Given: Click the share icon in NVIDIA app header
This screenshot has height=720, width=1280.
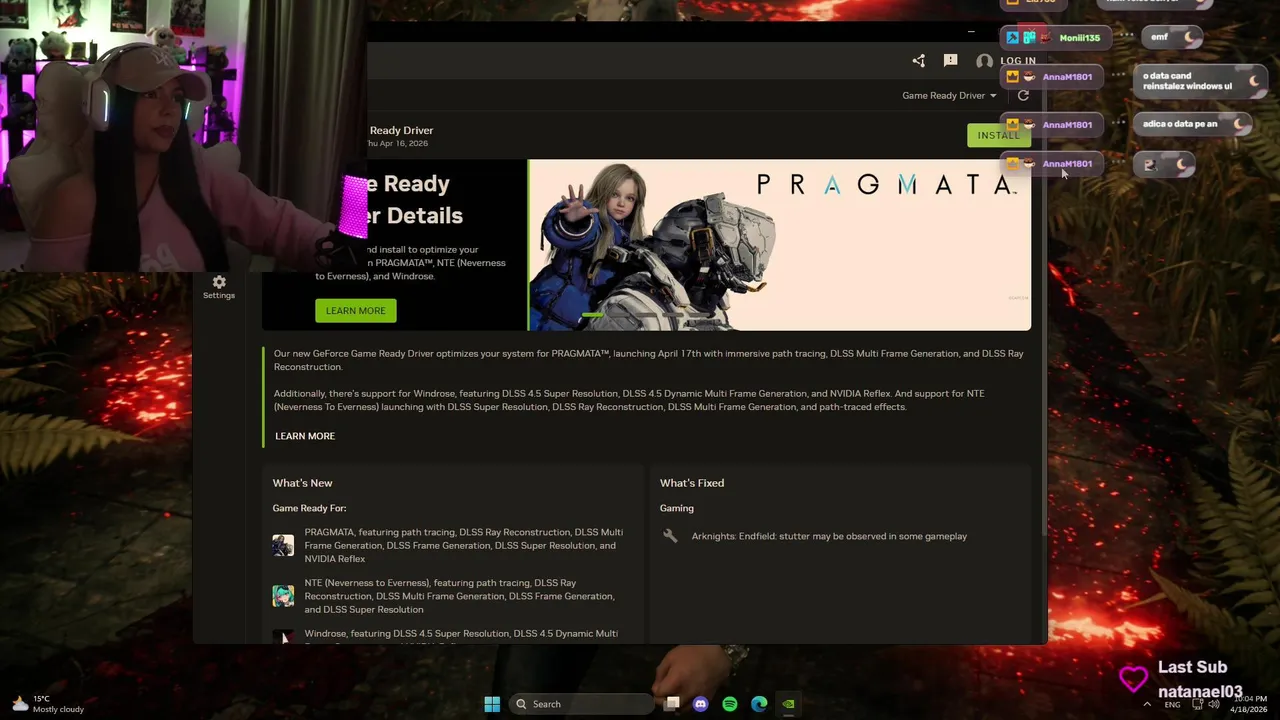Looking at the screenshot, I should click(919, 61).
